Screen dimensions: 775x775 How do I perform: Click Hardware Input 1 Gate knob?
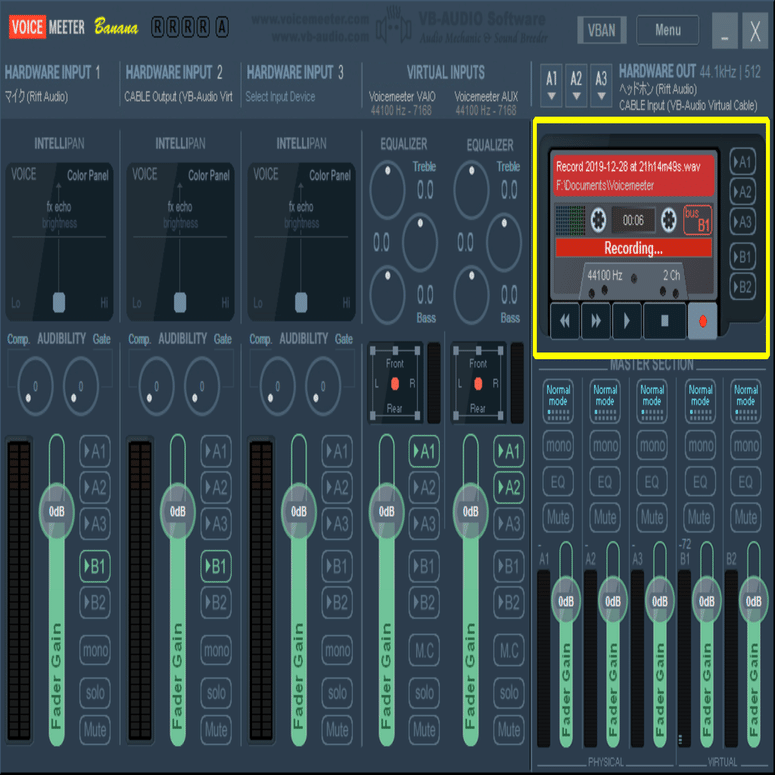pos(80,386)
